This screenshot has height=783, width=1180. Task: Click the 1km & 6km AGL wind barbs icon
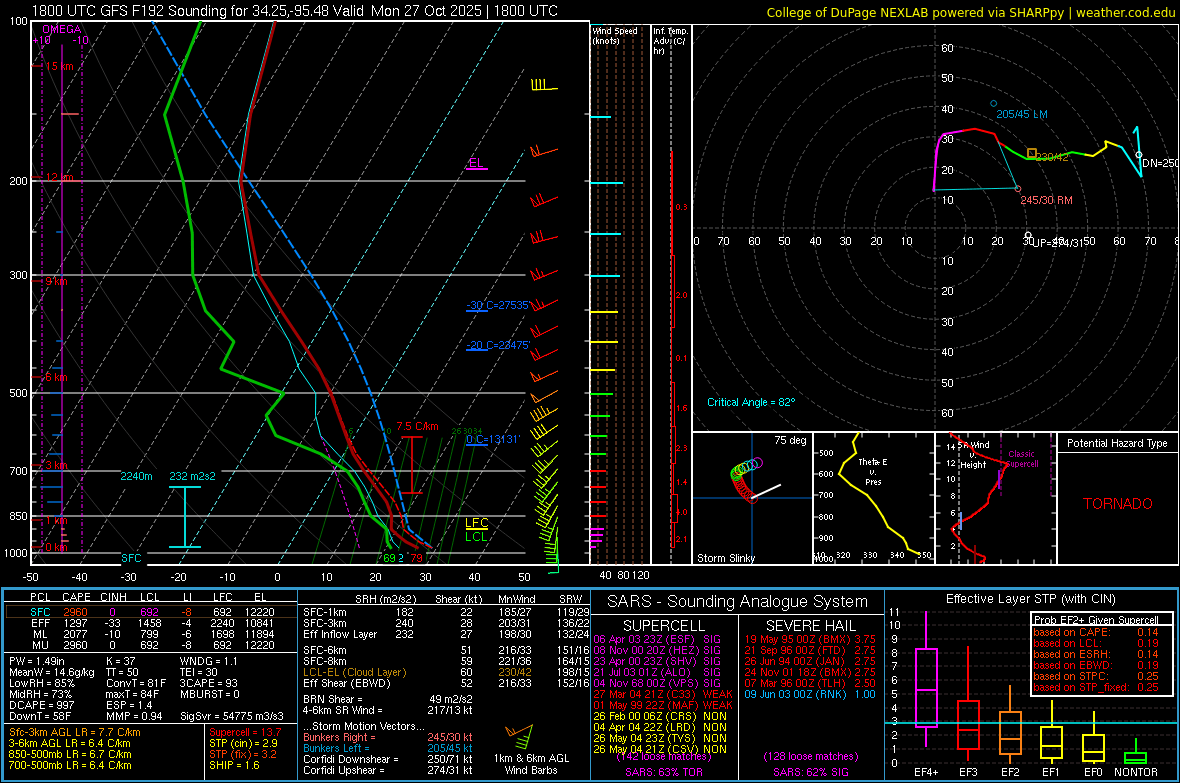click(520, 736)
